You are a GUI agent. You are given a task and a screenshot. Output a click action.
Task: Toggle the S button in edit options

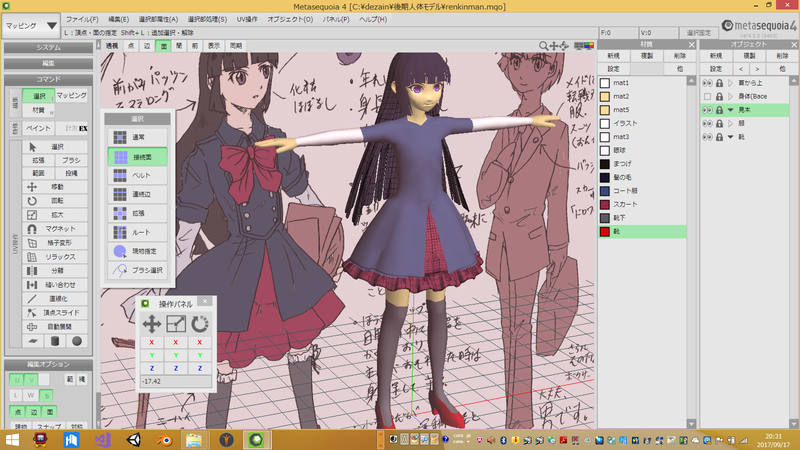(46, 395)
